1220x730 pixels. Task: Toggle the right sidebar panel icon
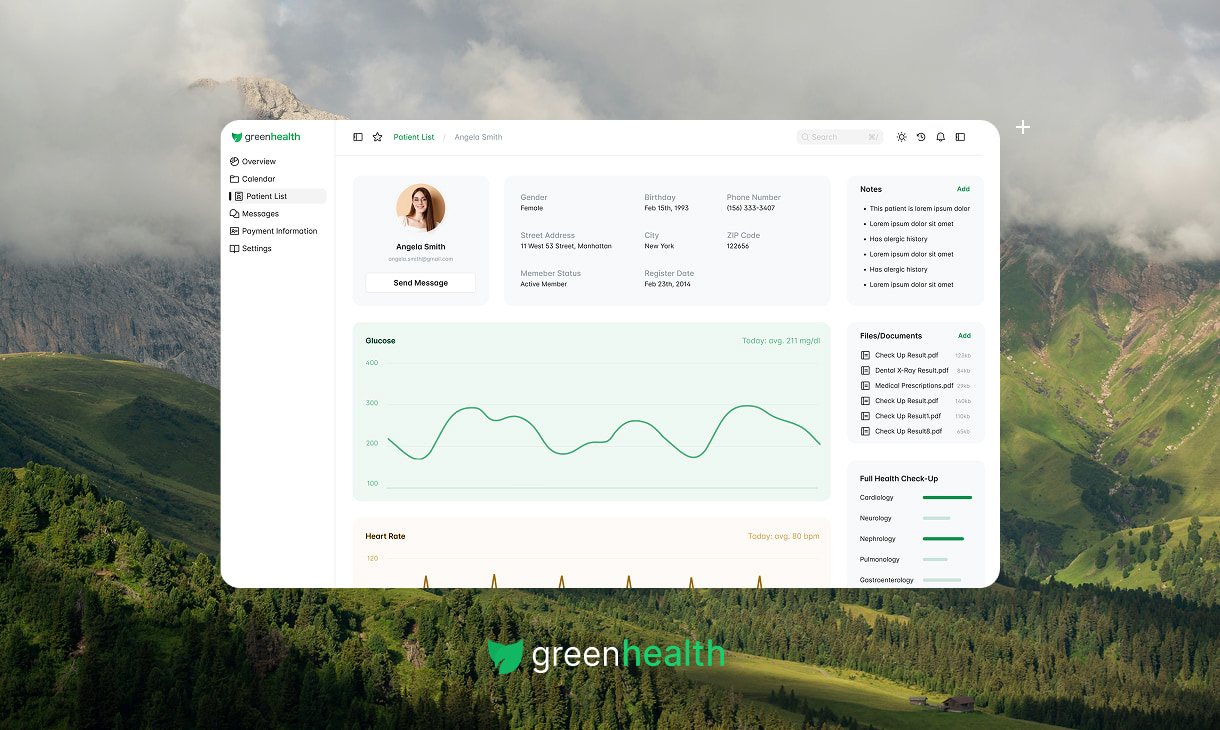[x=960, y=137]
